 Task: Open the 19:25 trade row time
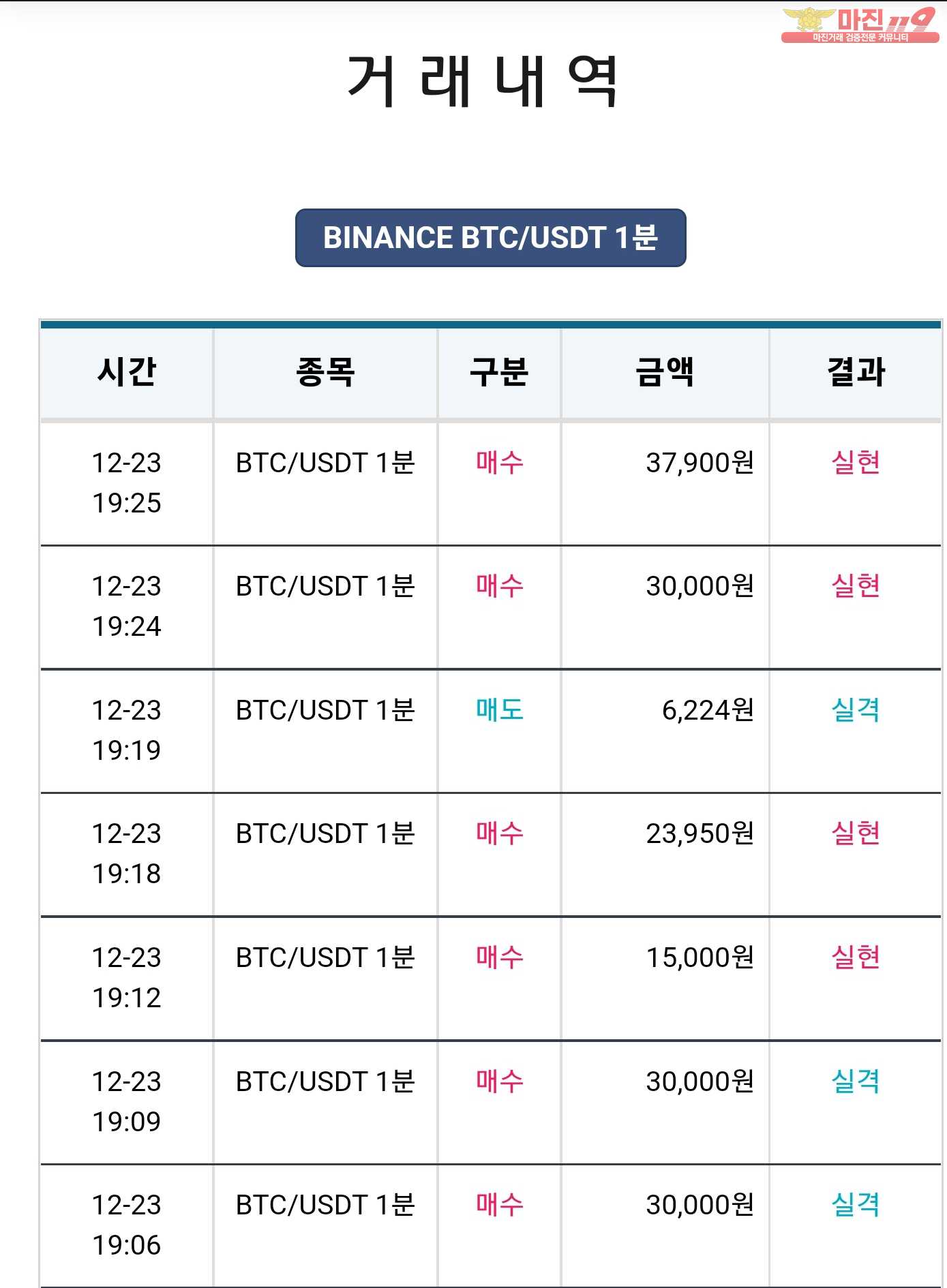click(127, 483)
